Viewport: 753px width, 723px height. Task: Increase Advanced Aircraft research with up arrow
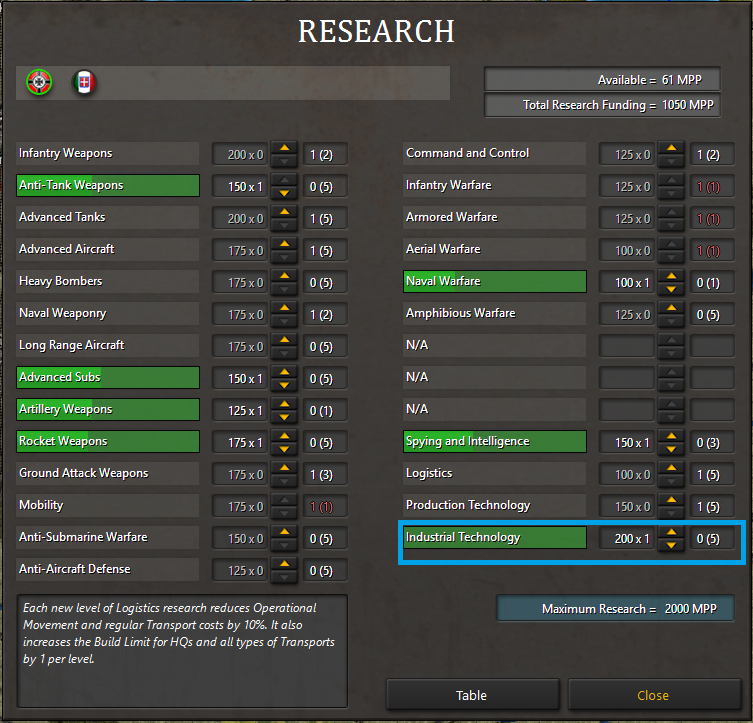(284, 244)
